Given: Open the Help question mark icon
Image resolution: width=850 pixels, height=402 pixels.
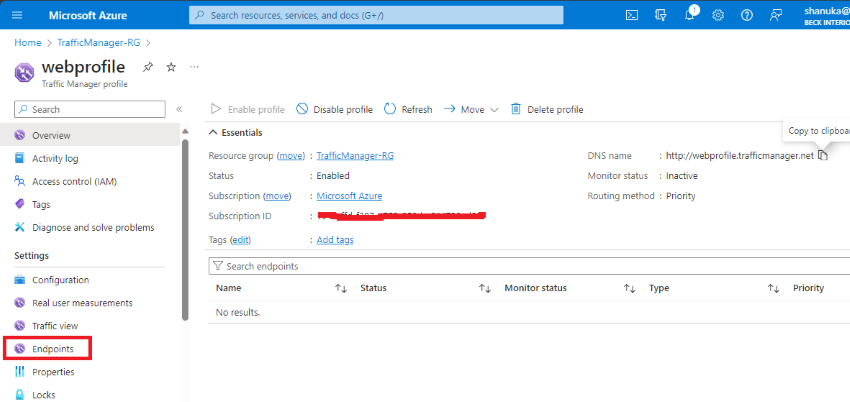Looking at the screenshot, I should coord(747,15).
